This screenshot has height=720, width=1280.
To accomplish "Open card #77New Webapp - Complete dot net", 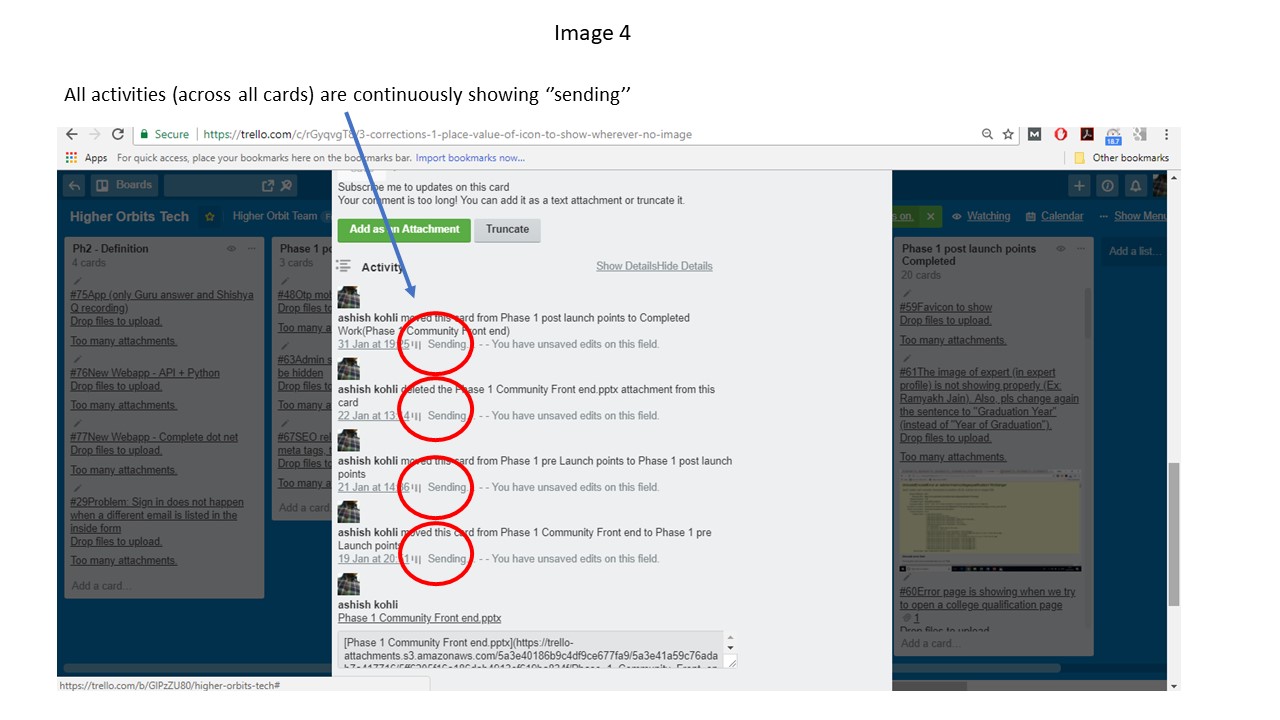I will coord(154,437).
